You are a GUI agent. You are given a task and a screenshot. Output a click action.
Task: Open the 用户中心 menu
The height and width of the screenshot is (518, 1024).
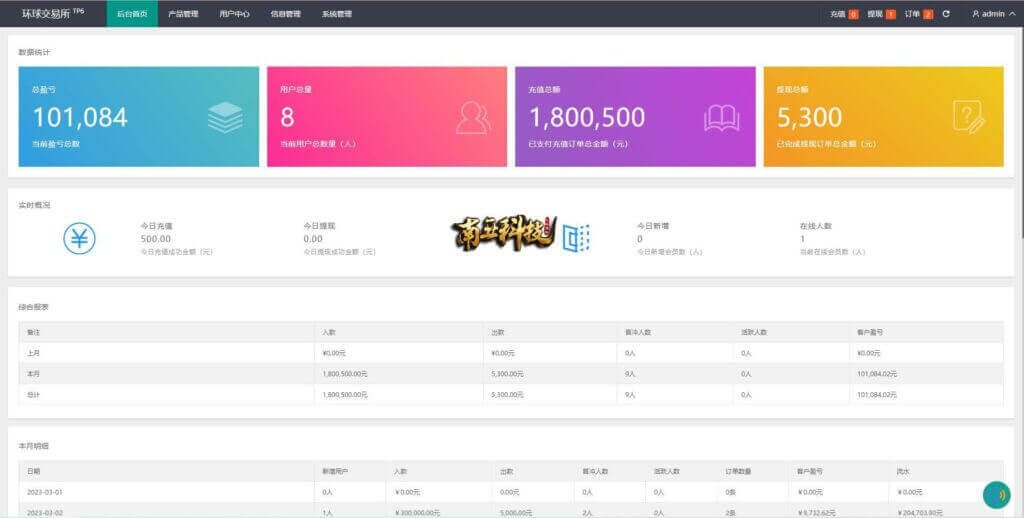(234, 14)
